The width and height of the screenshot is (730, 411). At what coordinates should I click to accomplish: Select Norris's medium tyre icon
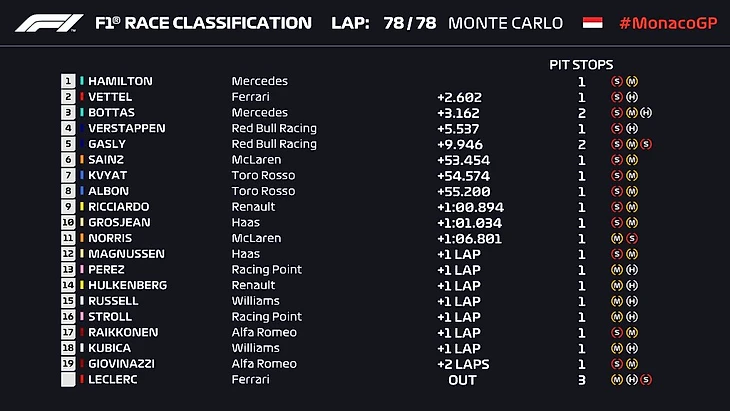point(617,239)
